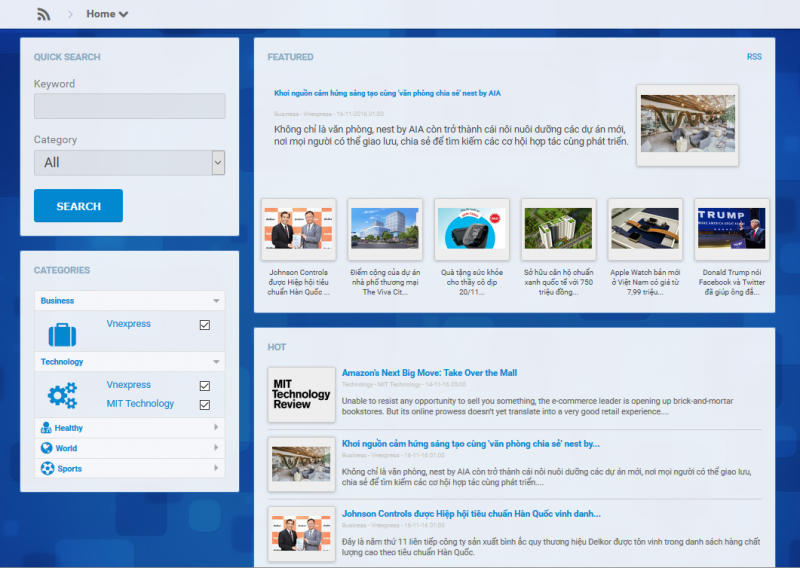The height and width of the screenshot is (568, 800).
Task: Toggle the Technology Vnexpress checkbox
Action: pyautogui.click(x=205, y=386)
